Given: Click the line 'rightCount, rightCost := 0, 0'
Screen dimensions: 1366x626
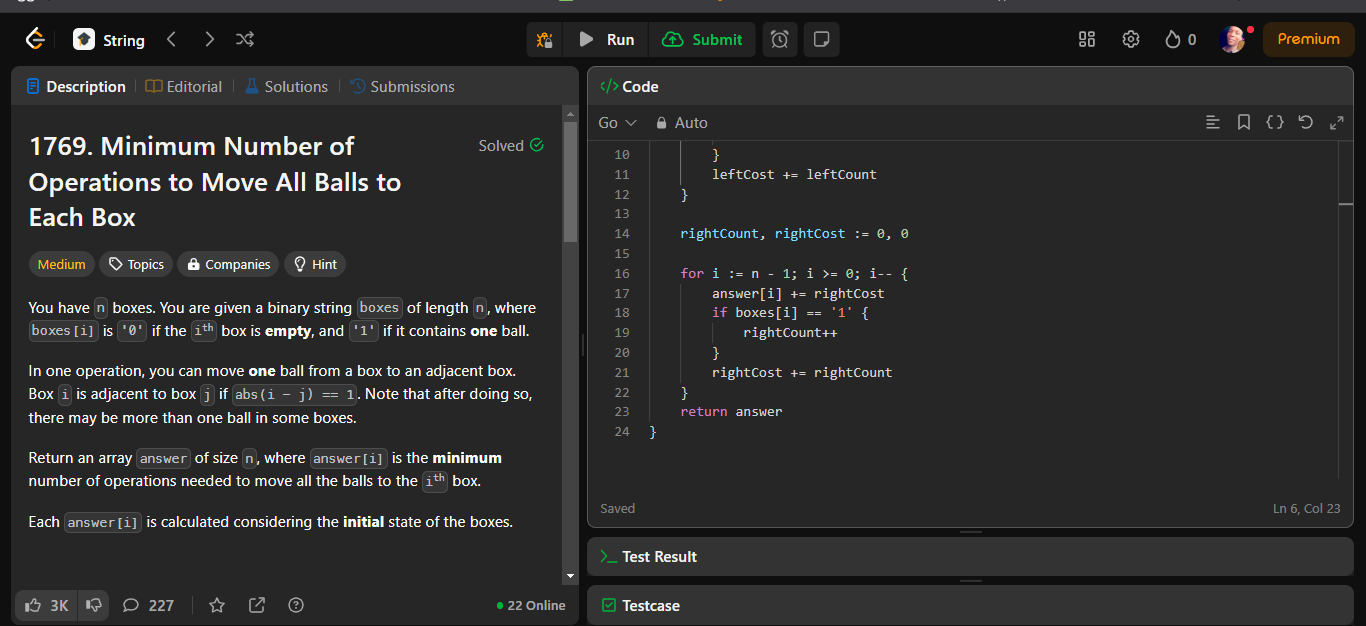Looking at the screenshot, I should (x=794, y=234).
